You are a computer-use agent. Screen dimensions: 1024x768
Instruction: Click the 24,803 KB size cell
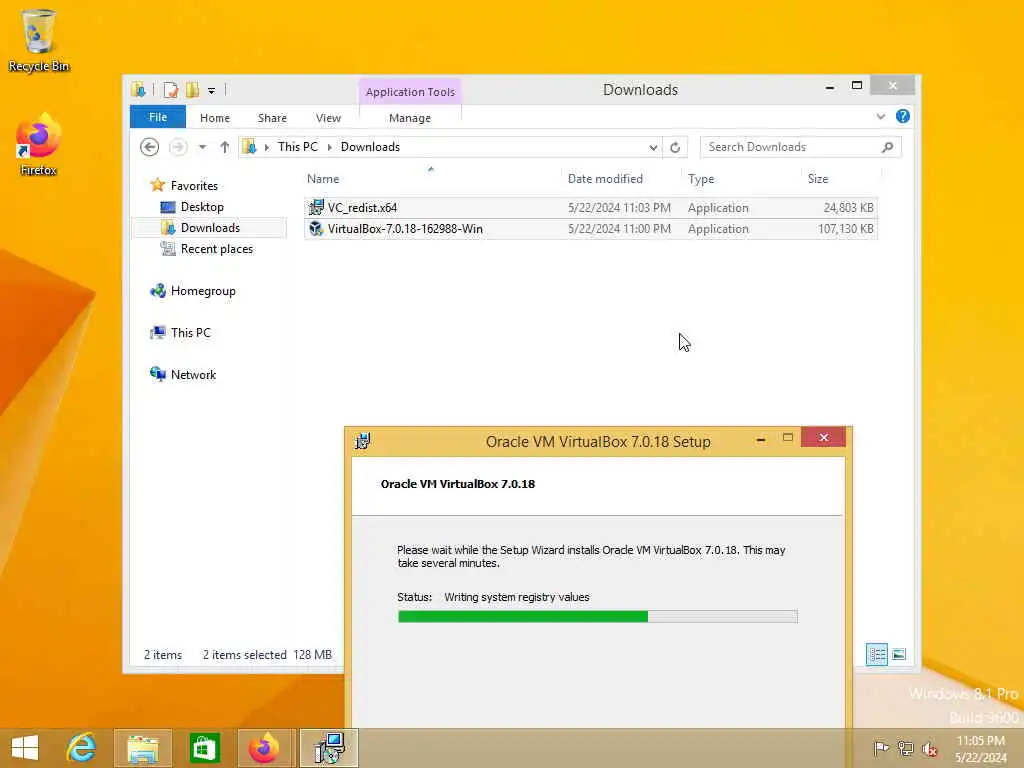pyautogui.click(x=848, y=208)
